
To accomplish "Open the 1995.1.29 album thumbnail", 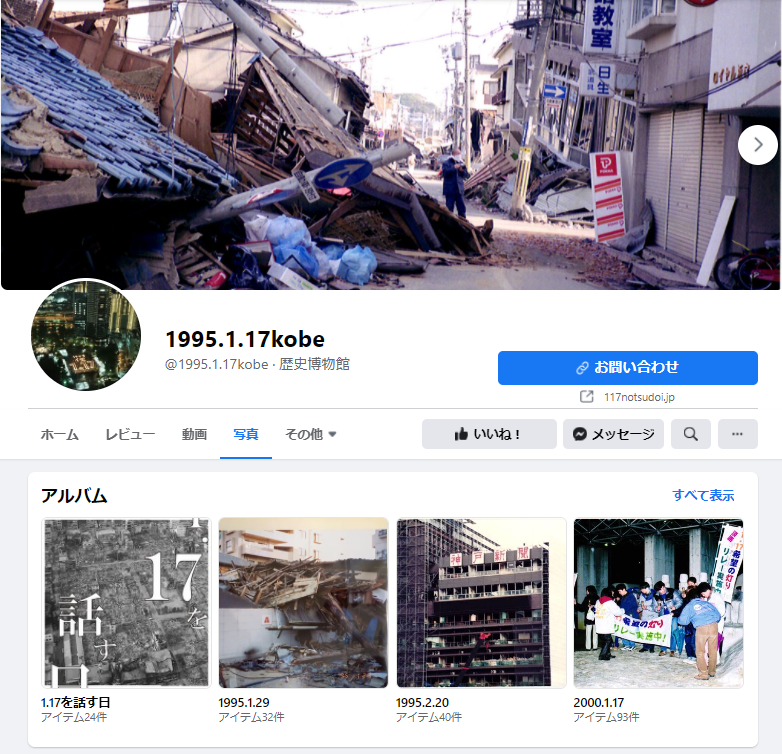I will pyautogui.click(x=304, y=603).
